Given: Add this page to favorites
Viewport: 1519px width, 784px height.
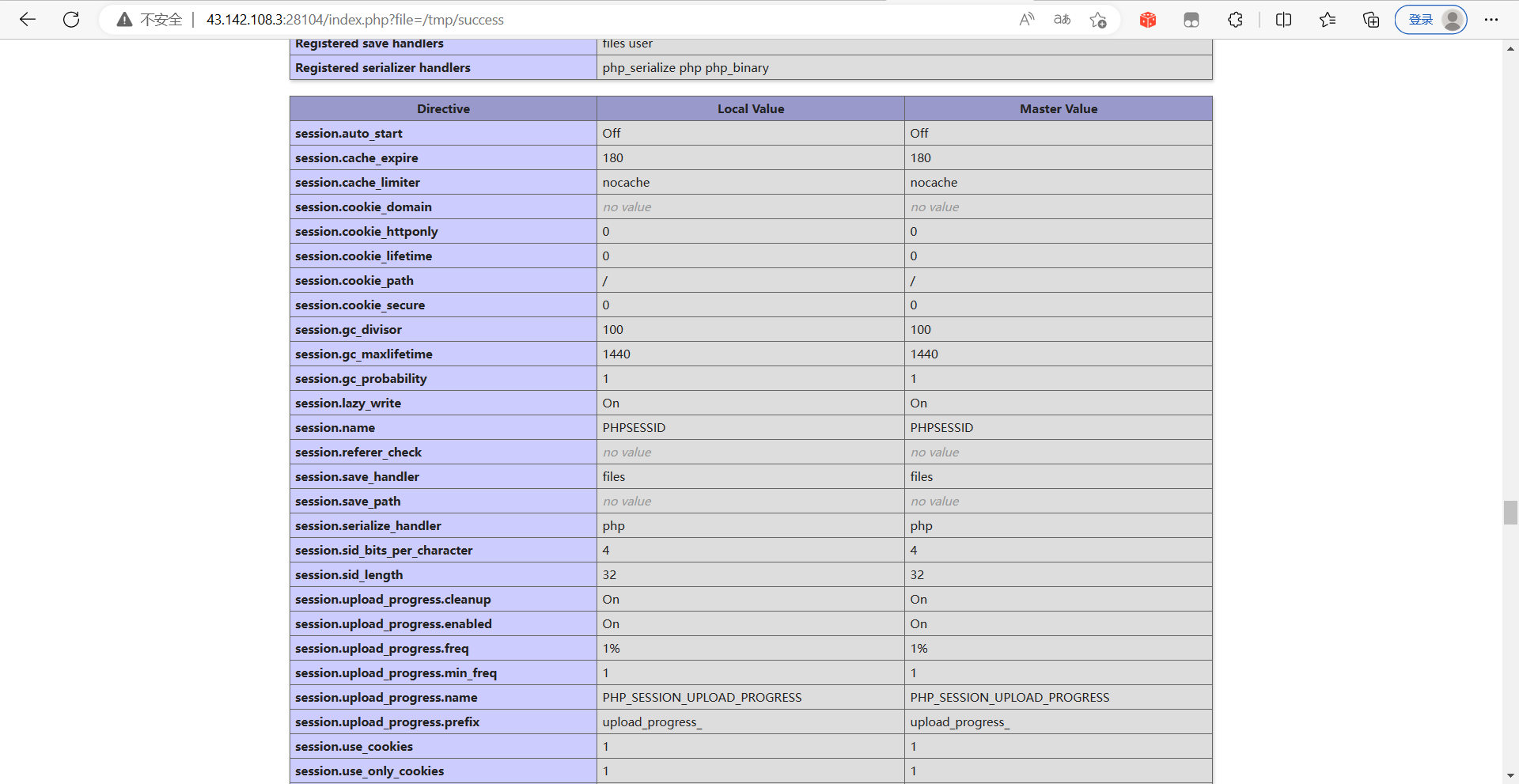Looking at the screenshot, I should pyautogui.click(x=1098, y=20).
